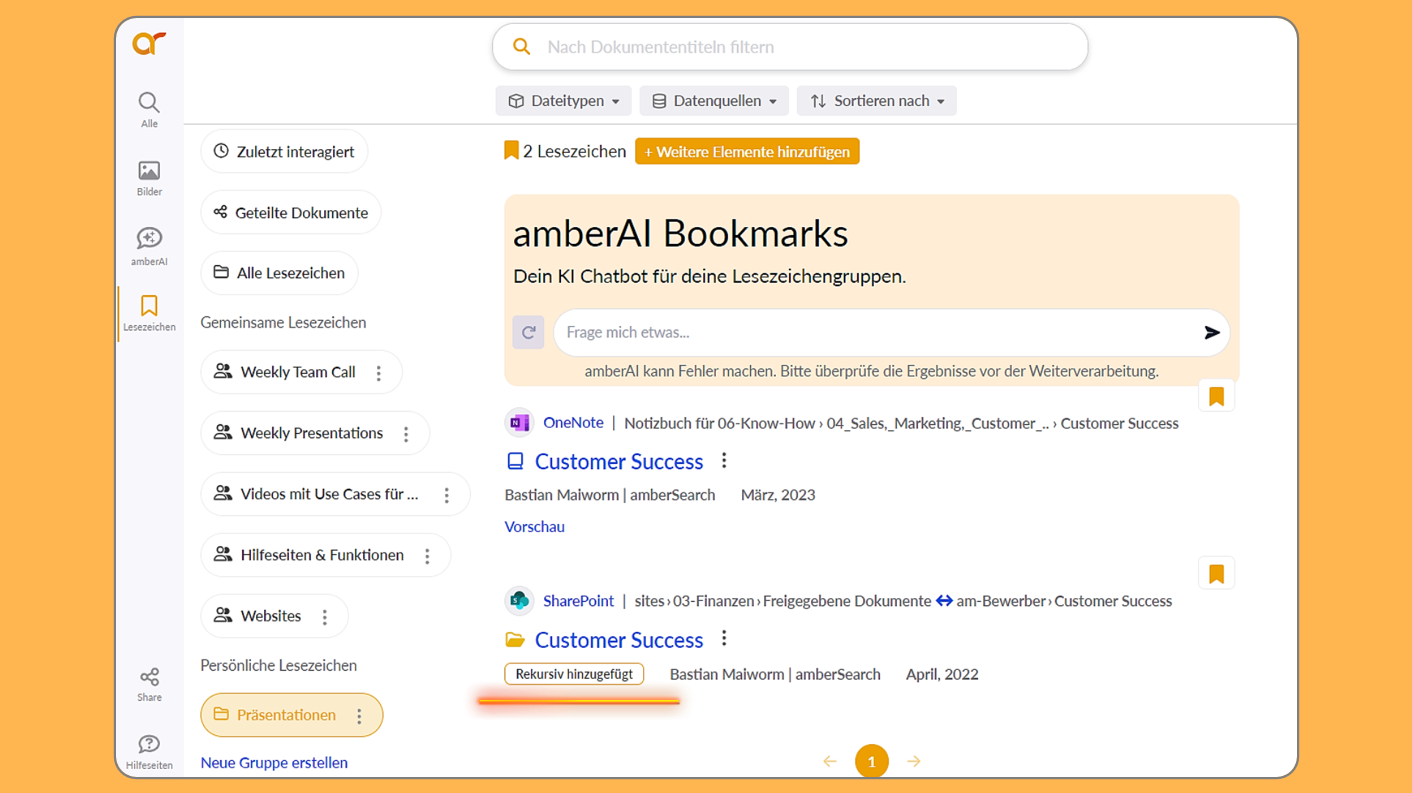Image resolution: width=1412 pixels, height=793 pixels.
Task: Click the OneNote source link
Action: 573,423
